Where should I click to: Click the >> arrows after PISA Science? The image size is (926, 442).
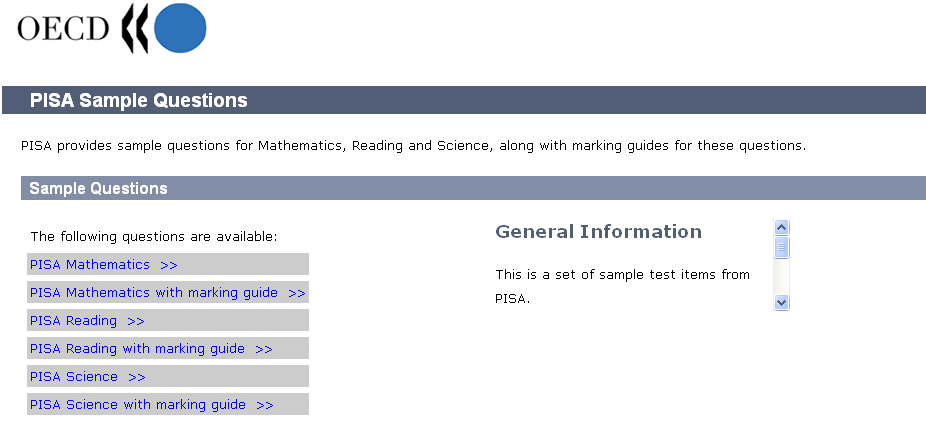(x=137, y=377)
